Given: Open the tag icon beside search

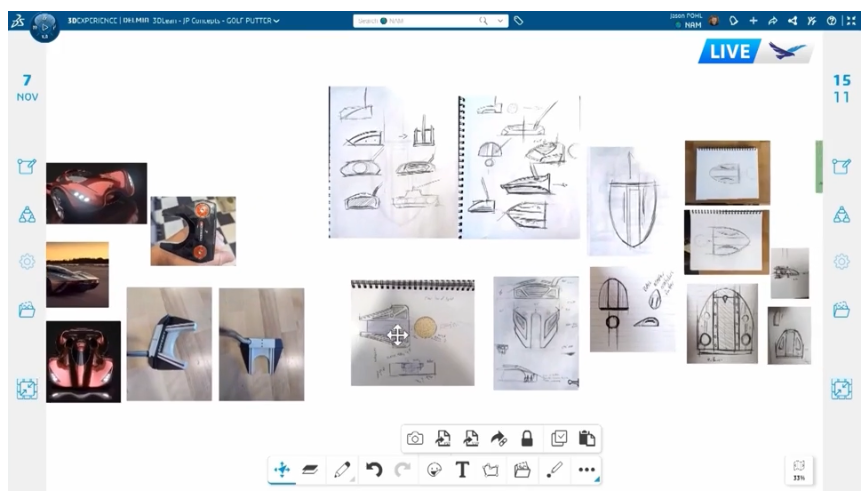Looking at the screenshot, I should (518, 21).
